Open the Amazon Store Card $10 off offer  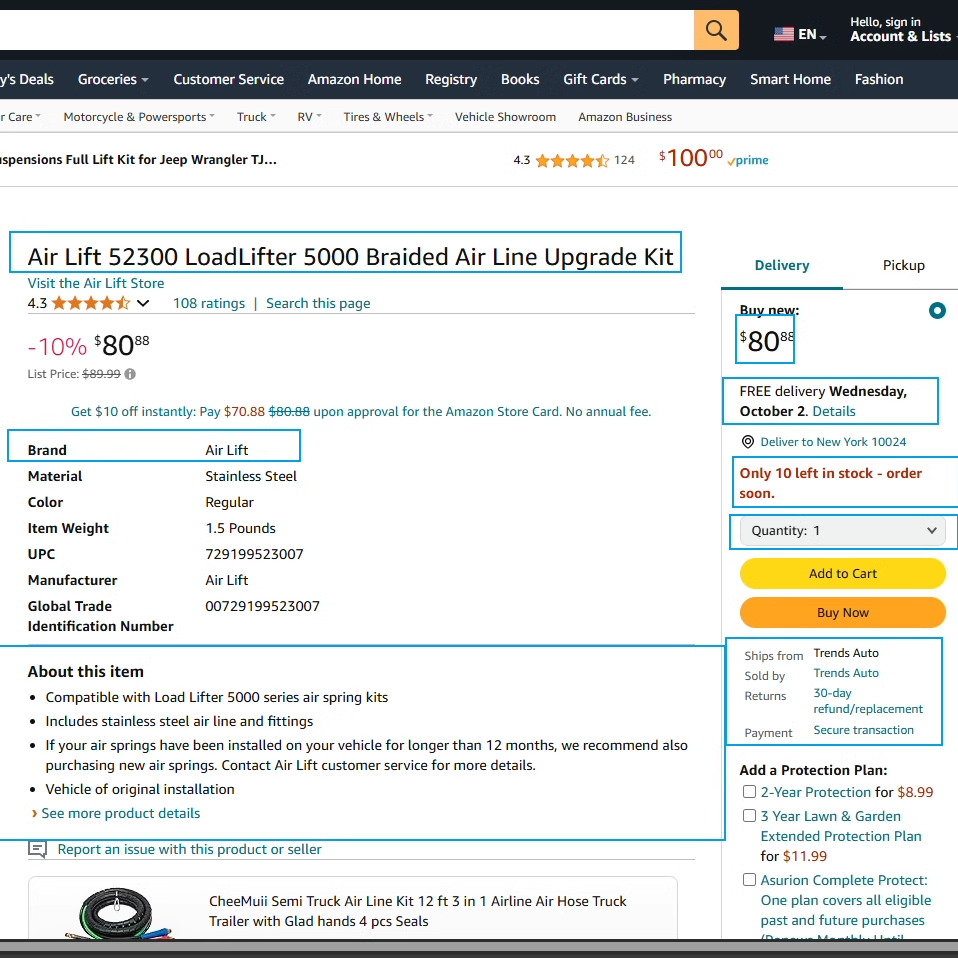click(360, 412)
